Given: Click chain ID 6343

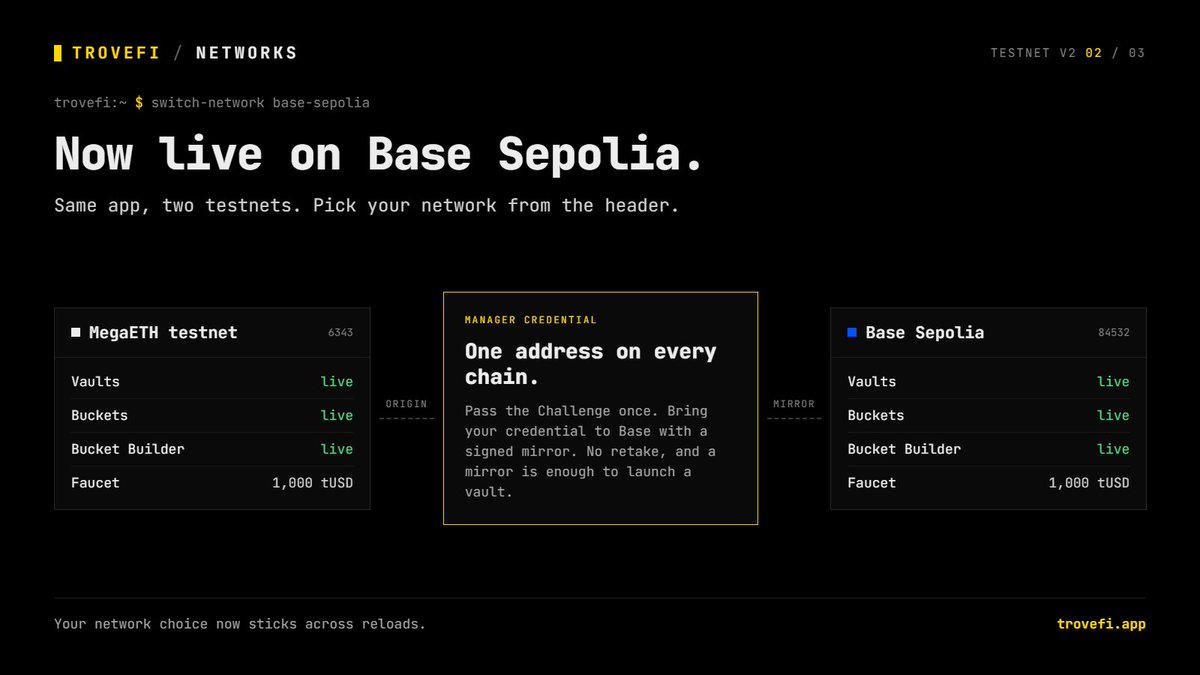Looking at the screenshot, I should [340, 333].
